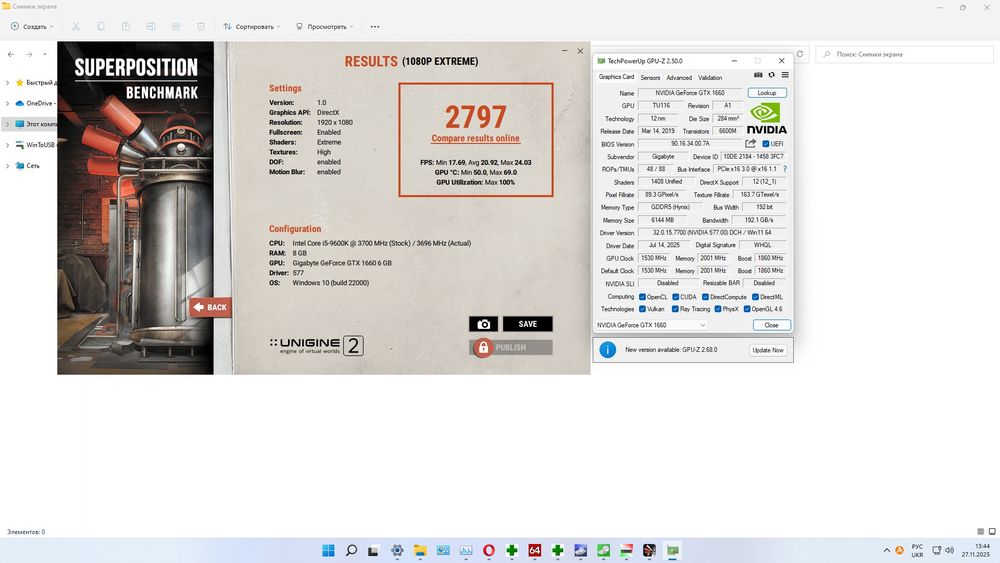Viewport: 1000px width, 563px height.
Task: Open Compare results online link
Action: tap(475, 138)
